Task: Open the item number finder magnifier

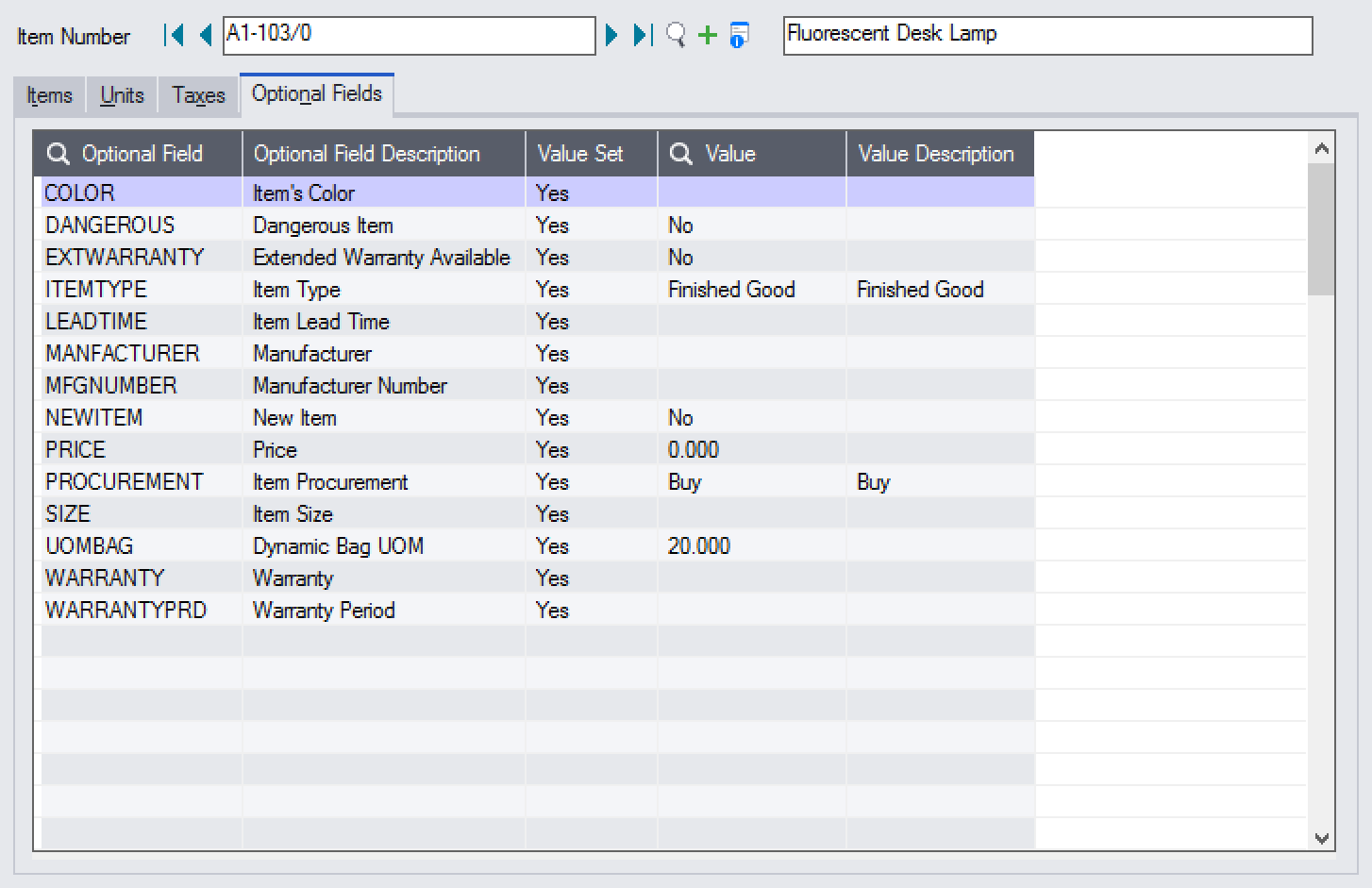Action: pyautogui.click(x=676, y=36)
